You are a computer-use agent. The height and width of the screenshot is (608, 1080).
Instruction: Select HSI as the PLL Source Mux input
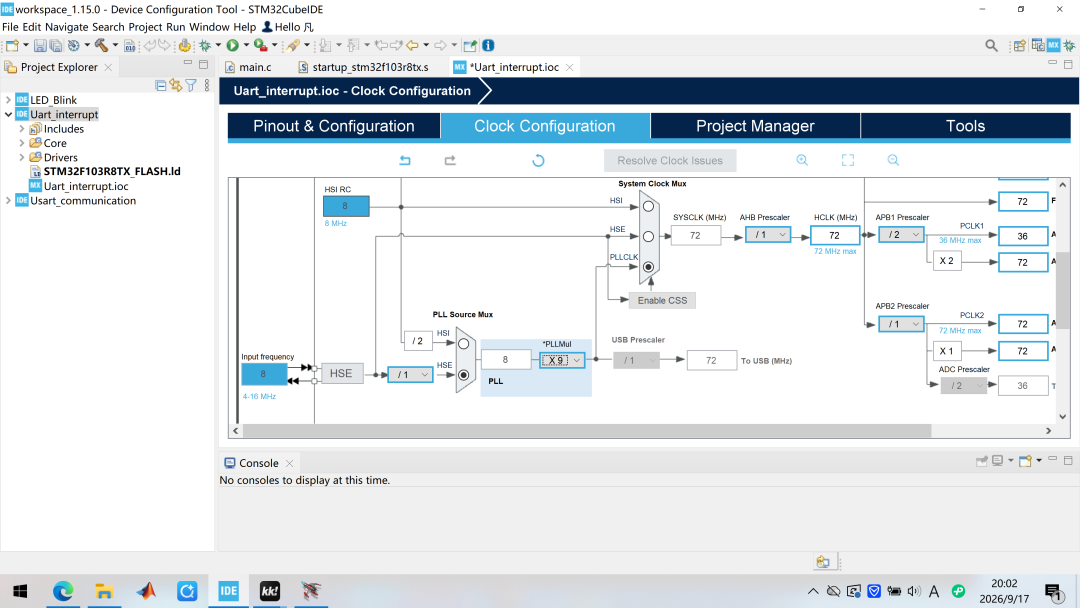pos(464,344)
